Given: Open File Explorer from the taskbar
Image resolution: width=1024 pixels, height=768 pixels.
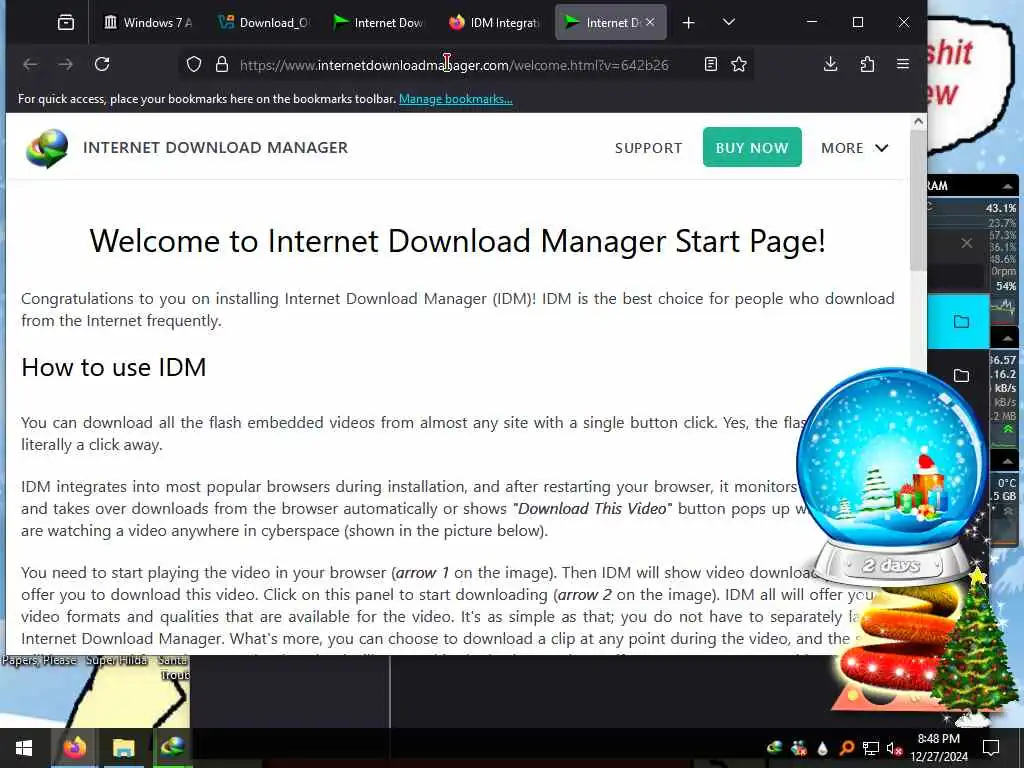Looking at the screenshot, I should [123, 748].
